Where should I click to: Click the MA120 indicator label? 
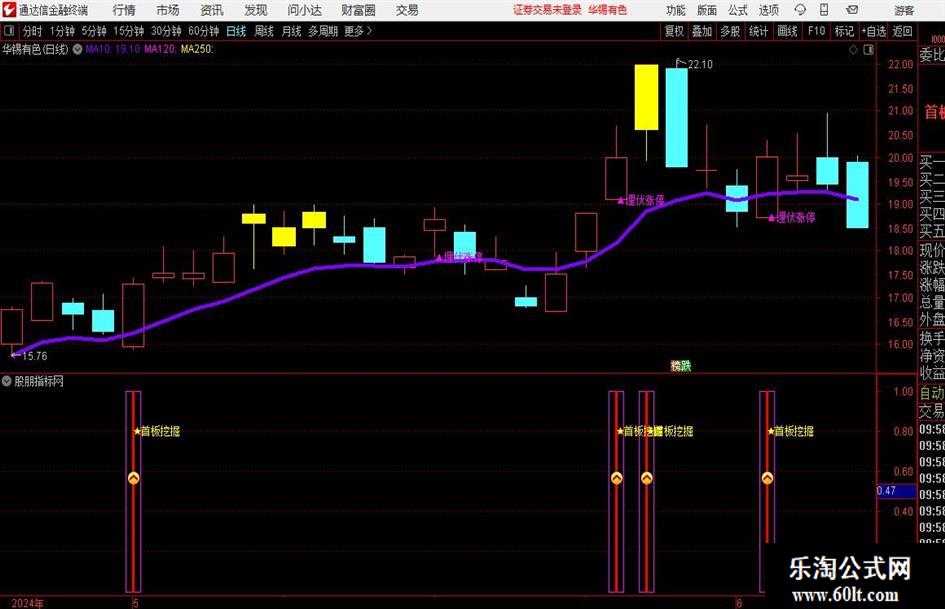(x=160, y=49)
